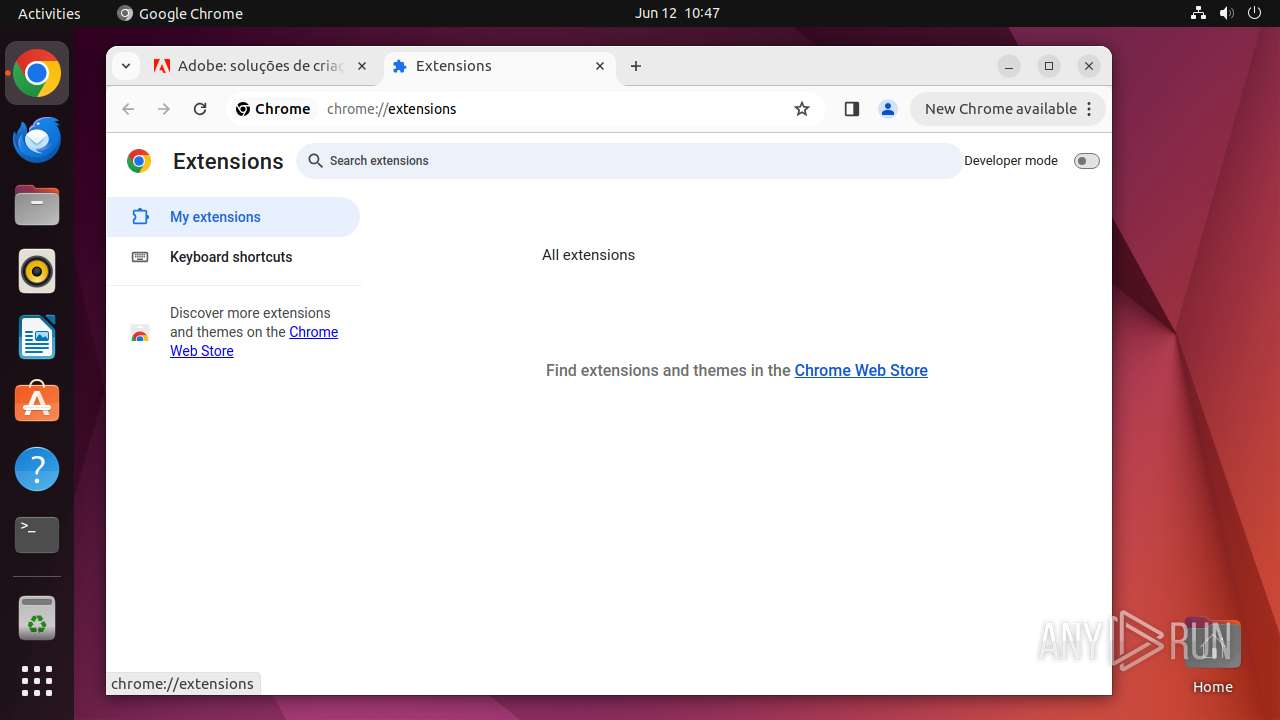Click the All extensions heading
Viewport: 1280px width, 720px height.
pos(588,255)
